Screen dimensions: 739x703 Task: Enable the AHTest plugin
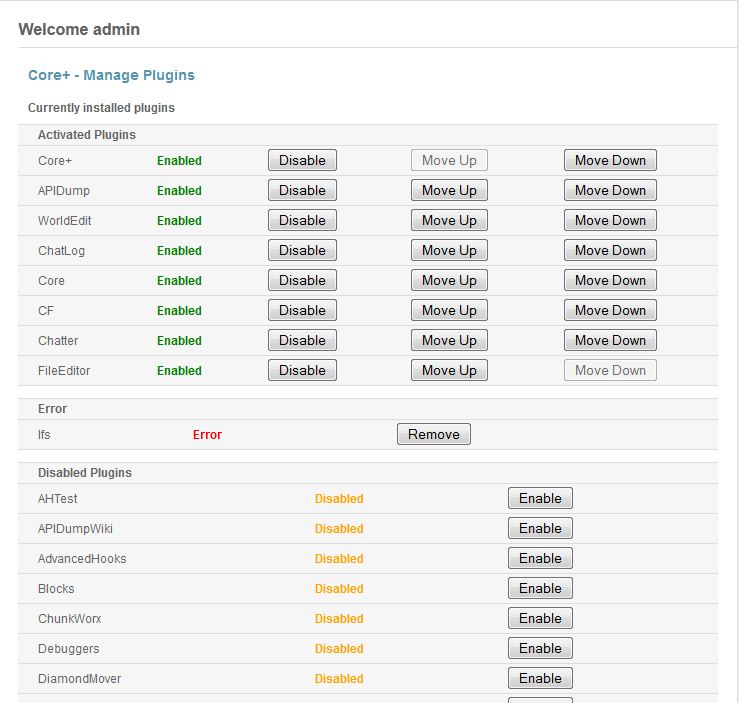coord(540,498)
